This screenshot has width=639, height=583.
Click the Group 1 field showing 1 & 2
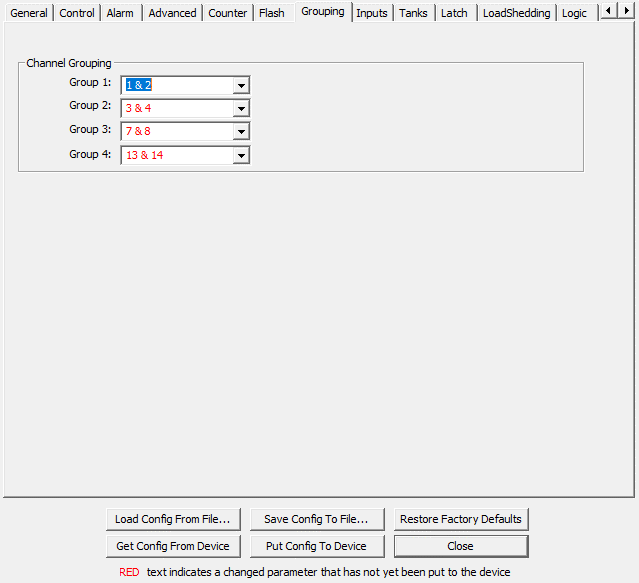click(176, 86)
